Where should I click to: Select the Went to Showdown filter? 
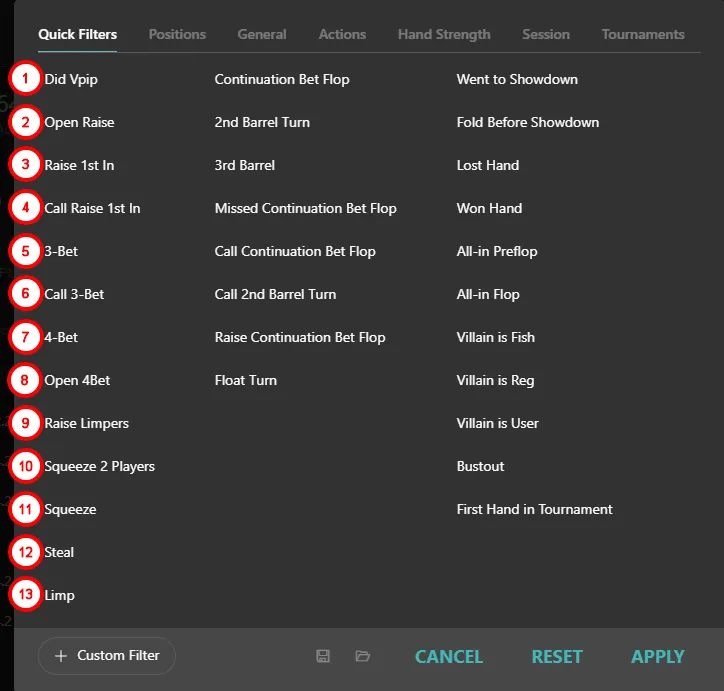coord(517,79)
